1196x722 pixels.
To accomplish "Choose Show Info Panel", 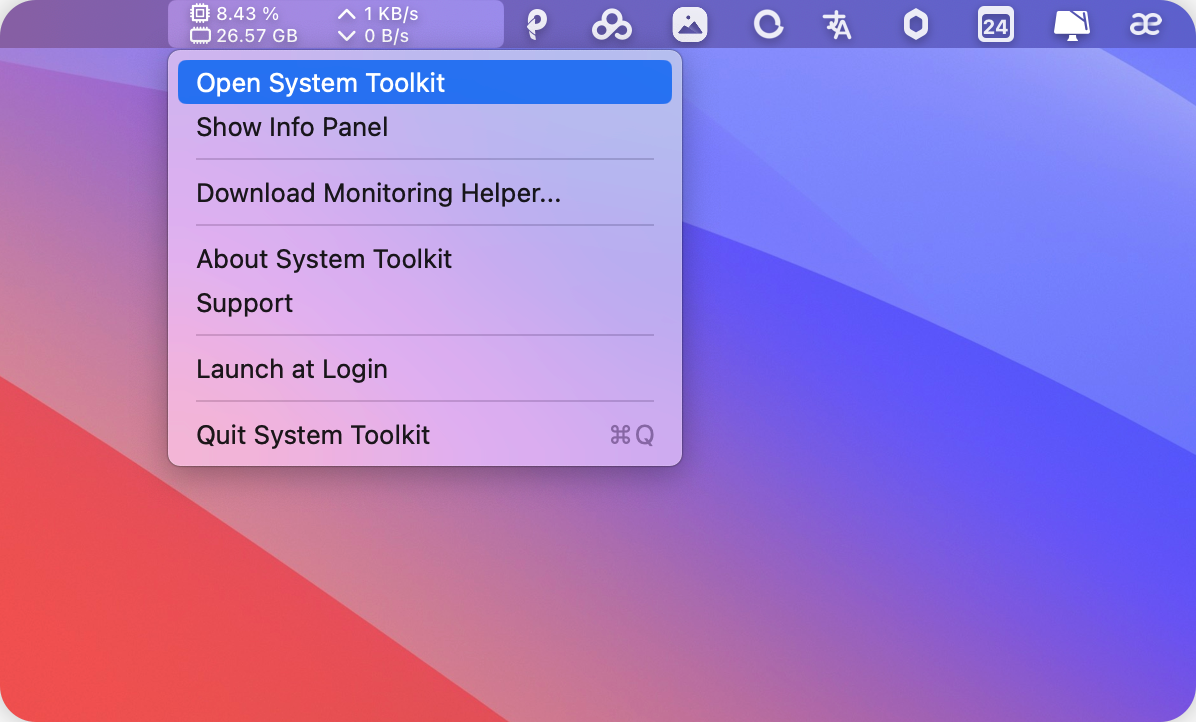I will 425,127.
